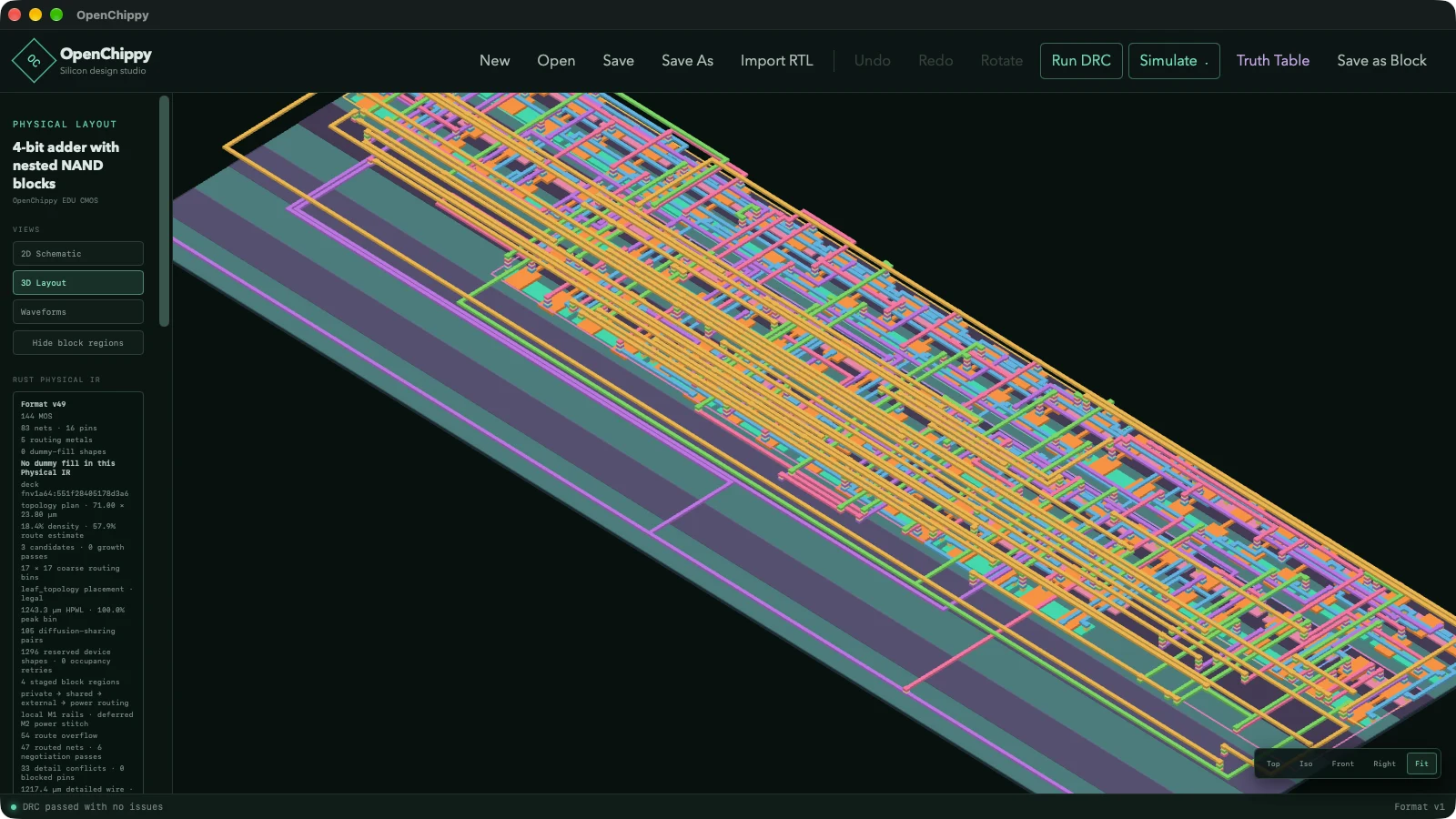The height and width of the screenshot is (819, 1456).
Task: Switch to the 2D Schematic view
Action: coord(78,254)
